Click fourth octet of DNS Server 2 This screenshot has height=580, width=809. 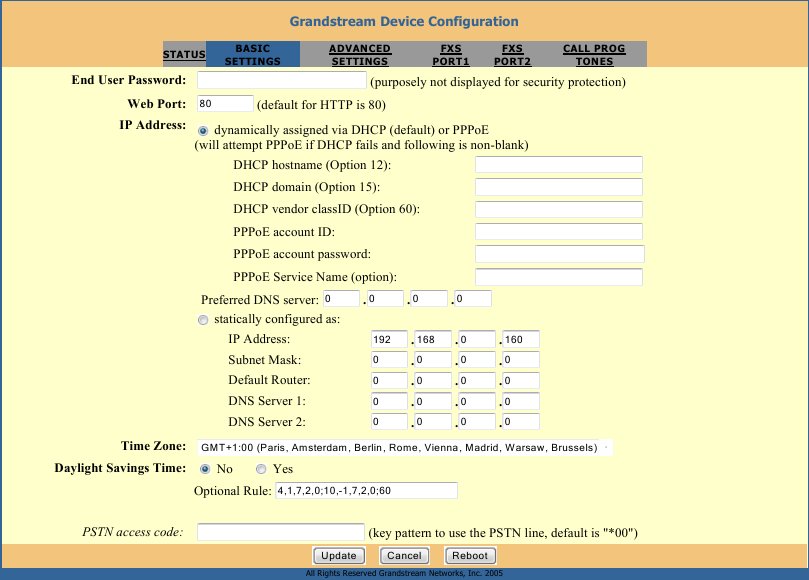(x=521, y=422)
